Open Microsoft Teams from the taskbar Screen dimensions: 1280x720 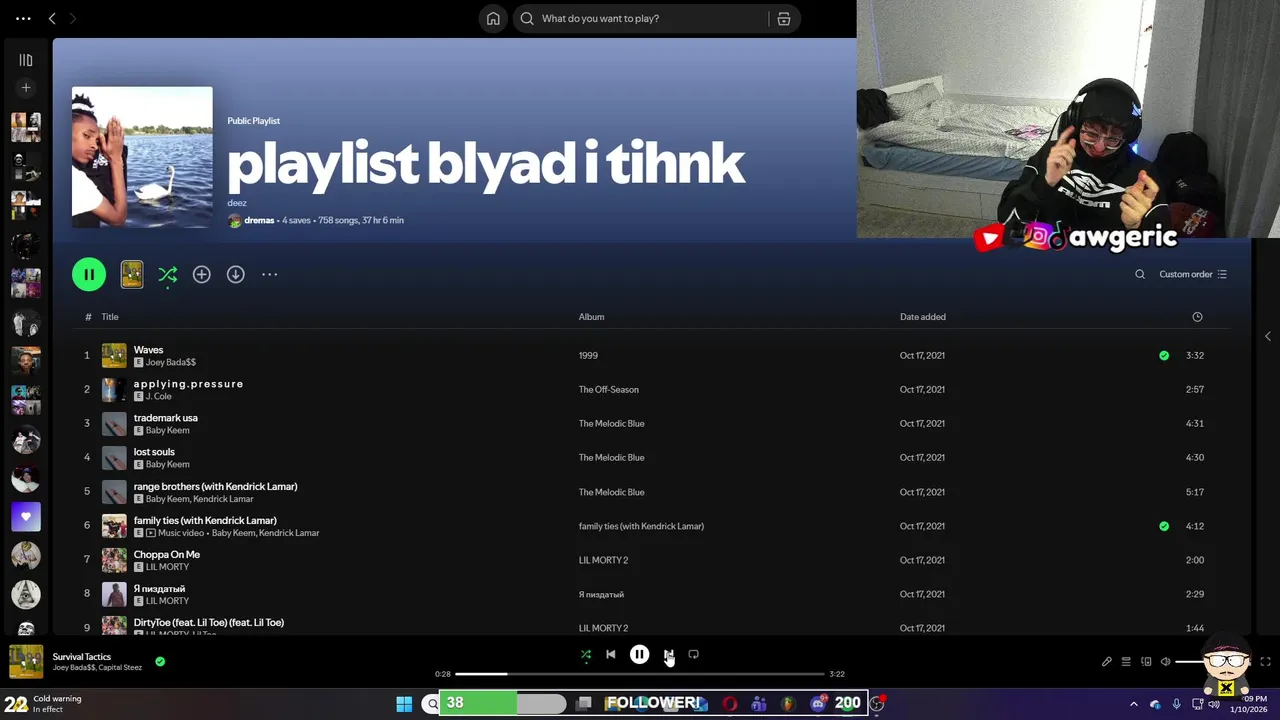[x=759, y=704]
